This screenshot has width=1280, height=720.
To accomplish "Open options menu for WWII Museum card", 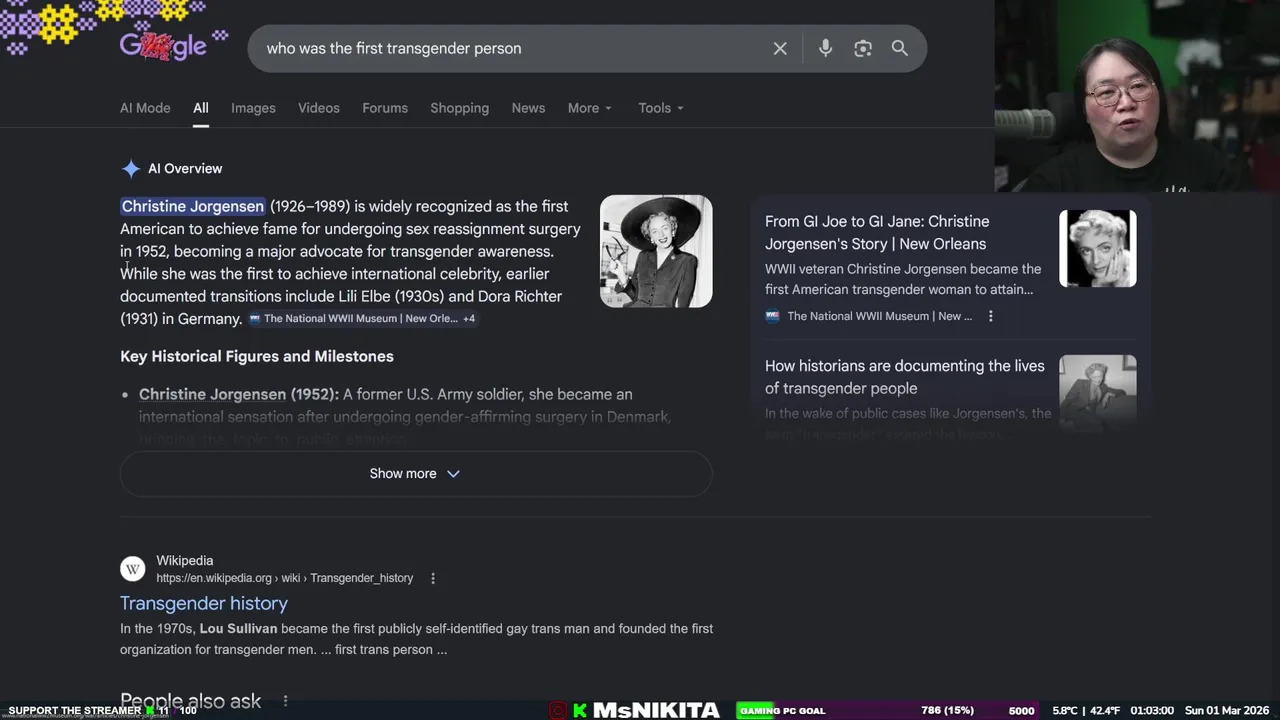I will (991, 316).
